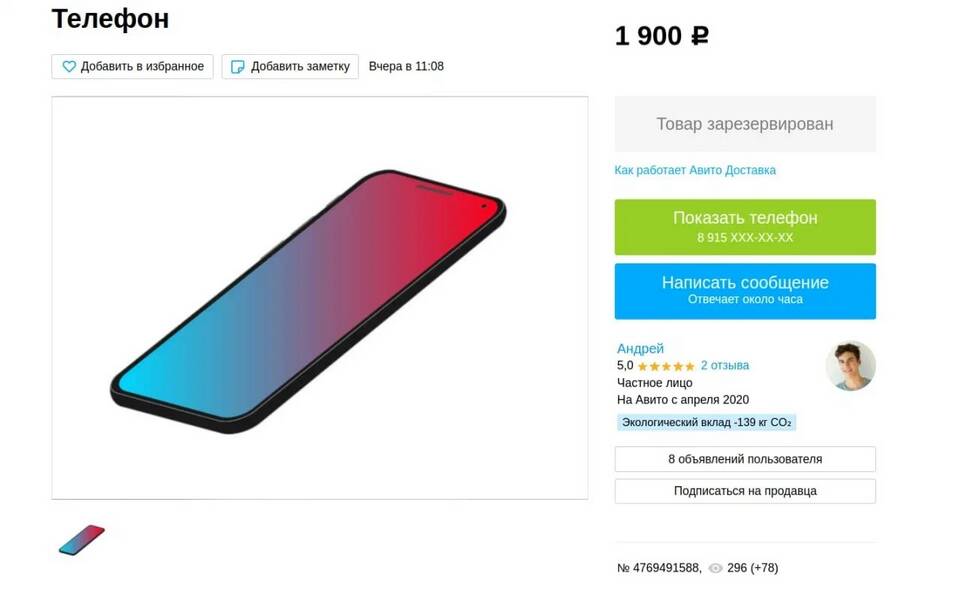
Task: Click 8 объявлений пользователя button
Action: pyautogui.click(x=745, y=459)
